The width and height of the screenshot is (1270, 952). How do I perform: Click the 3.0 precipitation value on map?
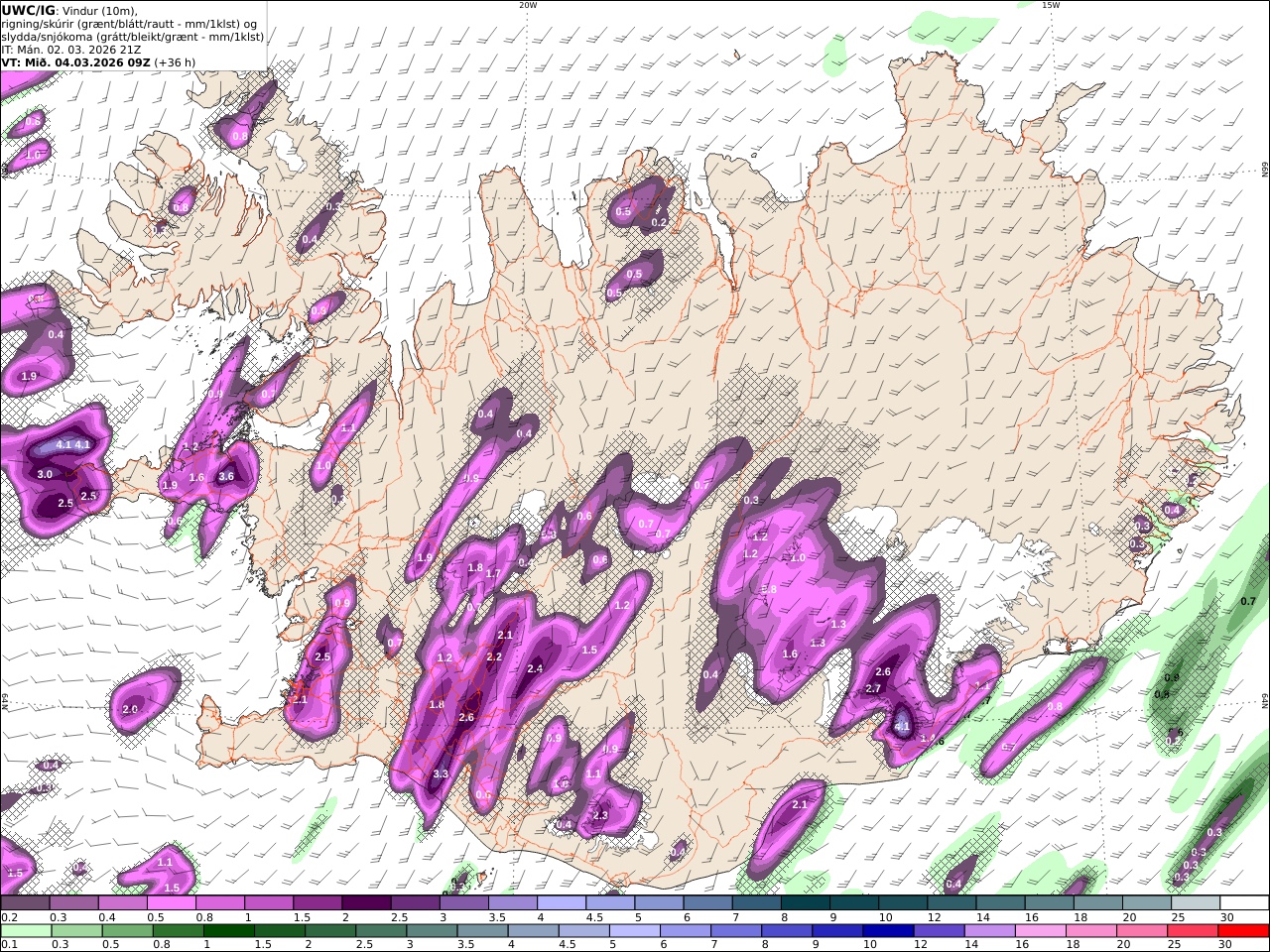point(45,474)
